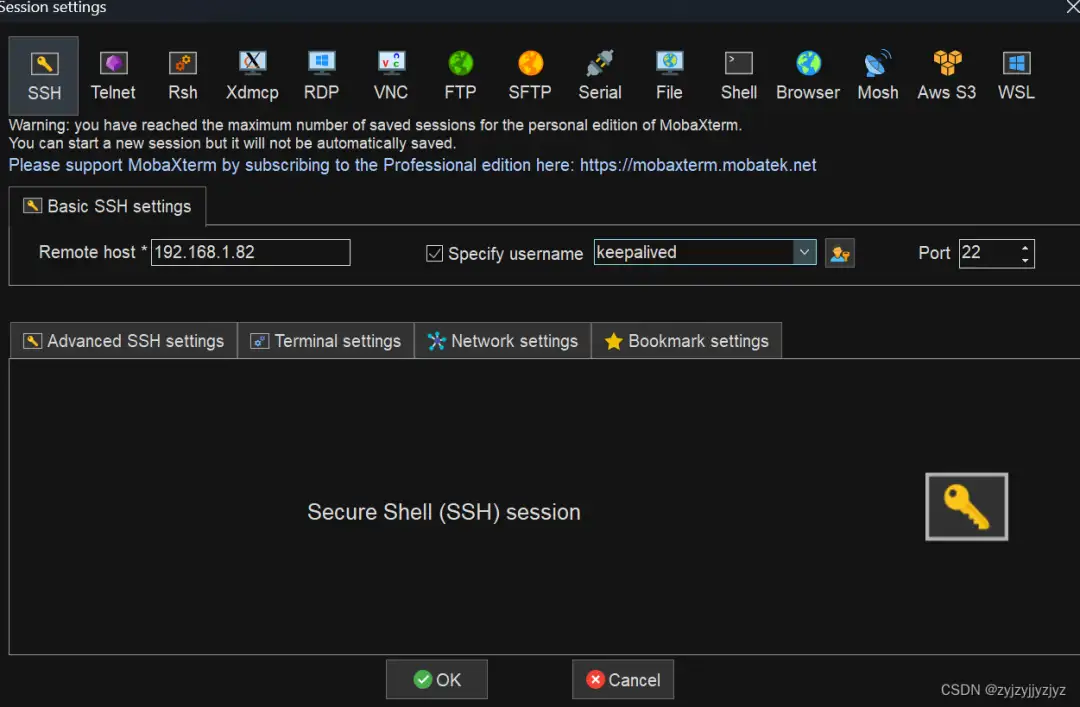This screenshot has height=707, width=1080.
Task: Switch to Network settings tab
Action: click(503, 341)
